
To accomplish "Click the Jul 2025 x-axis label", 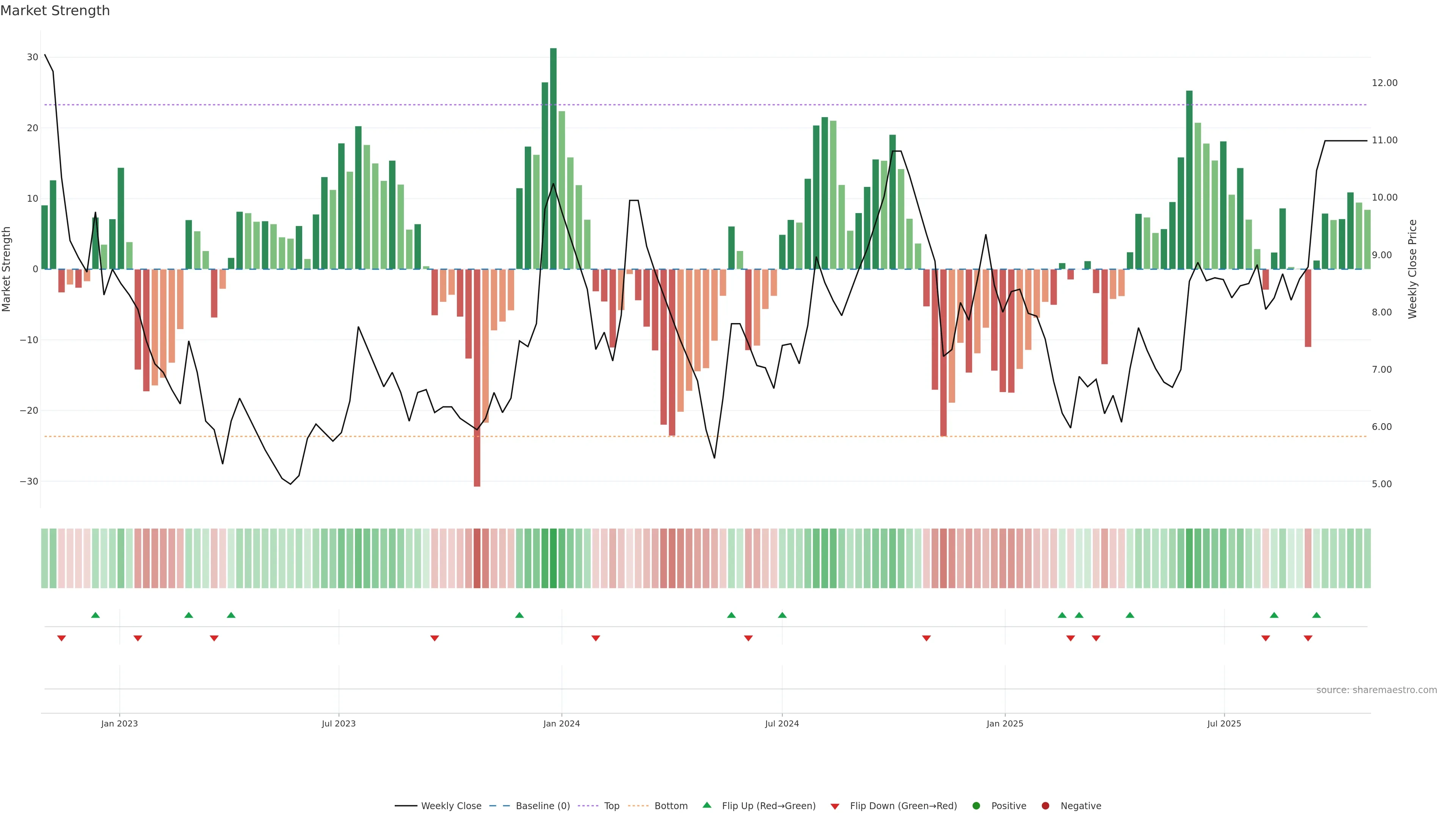I will [x=1224, y=723].
